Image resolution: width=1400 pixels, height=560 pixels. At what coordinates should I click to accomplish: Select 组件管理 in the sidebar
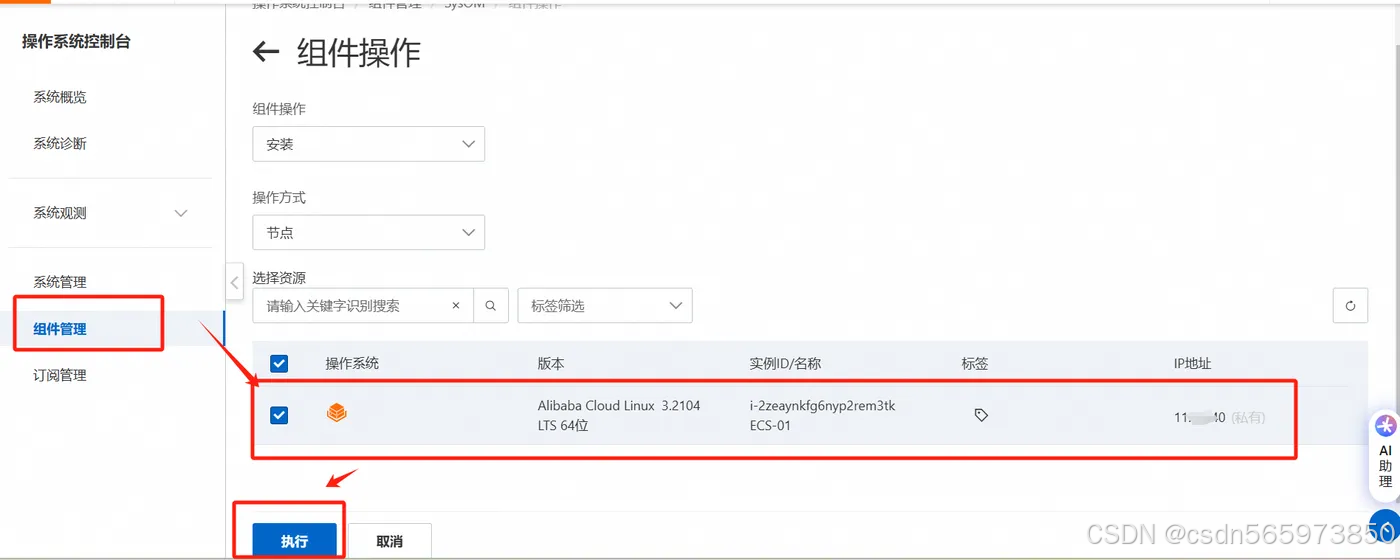pos(60,328)
